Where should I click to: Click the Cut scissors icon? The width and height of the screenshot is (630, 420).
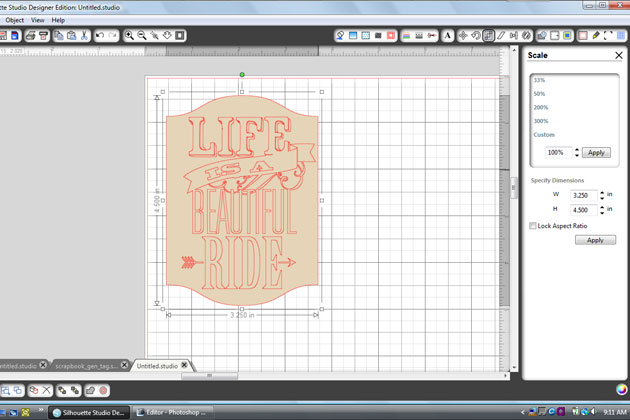tap(85, 35)
